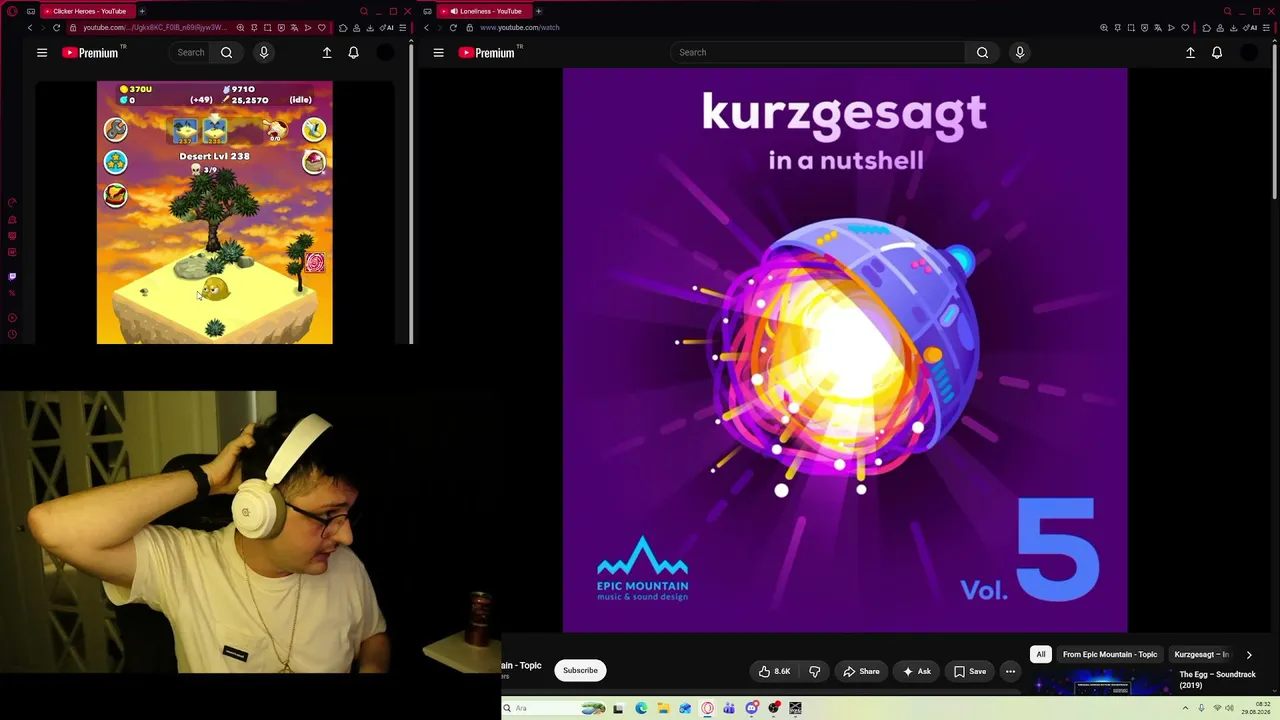The image size is (1280, 720).
Task: Open Microsoft Edge from the taskbar
Action: (641, 708)
